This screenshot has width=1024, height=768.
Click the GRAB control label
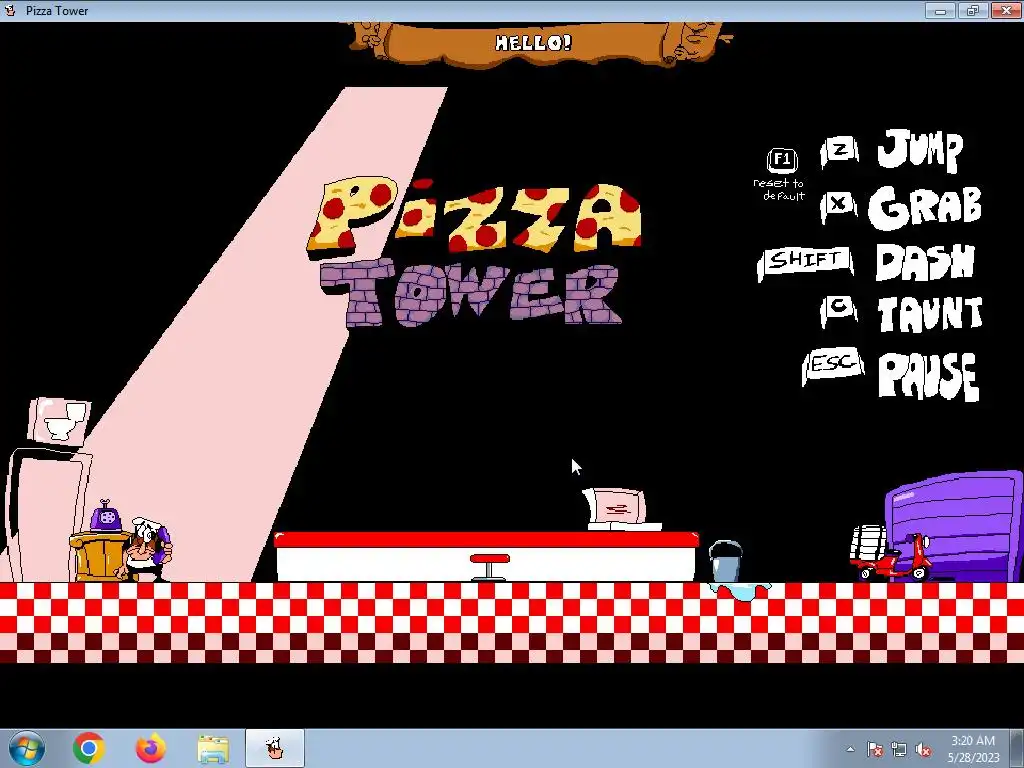[x=925, y=208]
